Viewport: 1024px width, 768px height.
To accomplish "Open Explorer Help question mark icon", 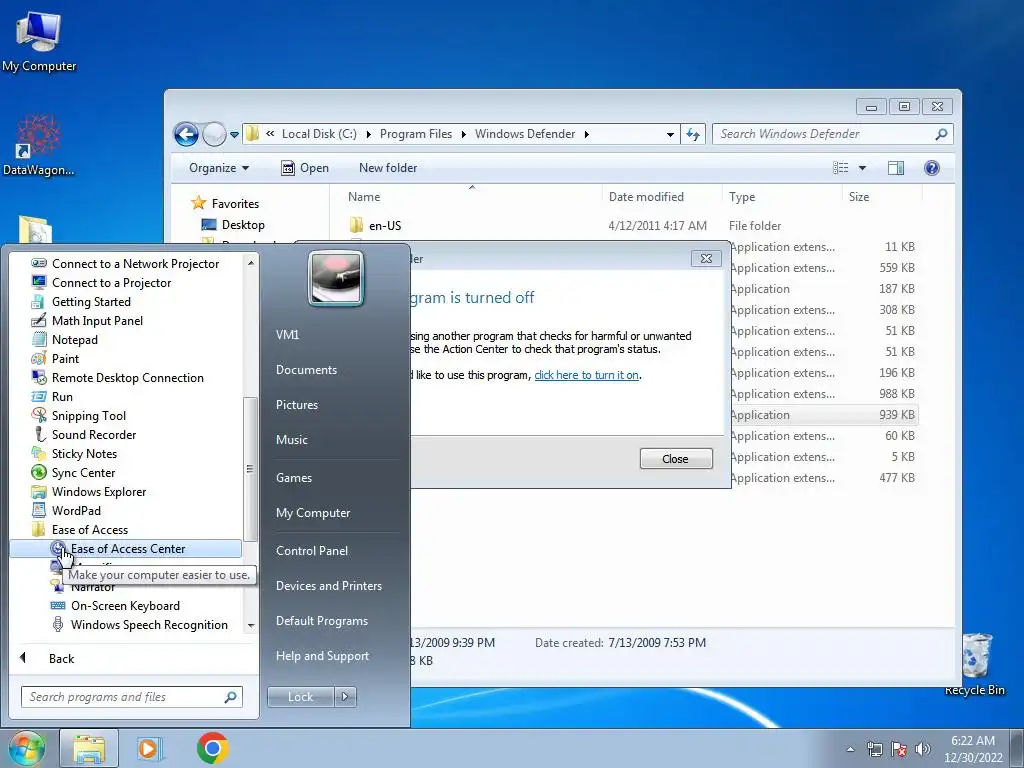I will (932, 168).
